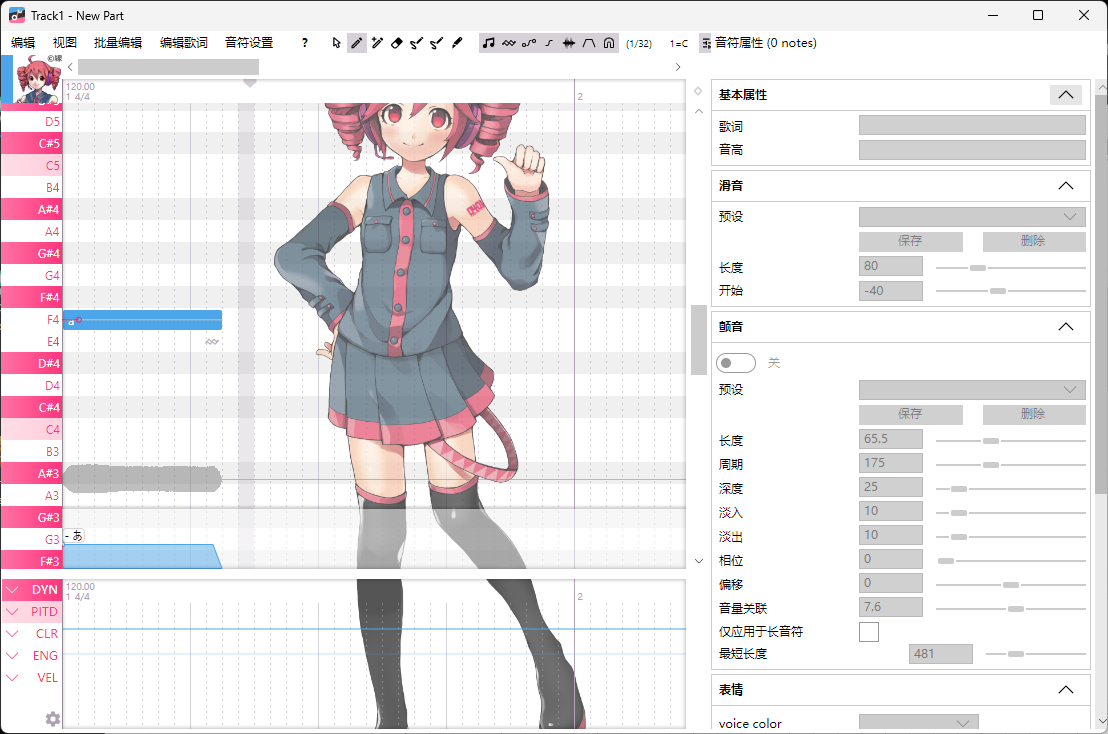Viewport: 1108px width, 734px height.
Task: Open the voice color dropdown
Action: click(918, 720)
